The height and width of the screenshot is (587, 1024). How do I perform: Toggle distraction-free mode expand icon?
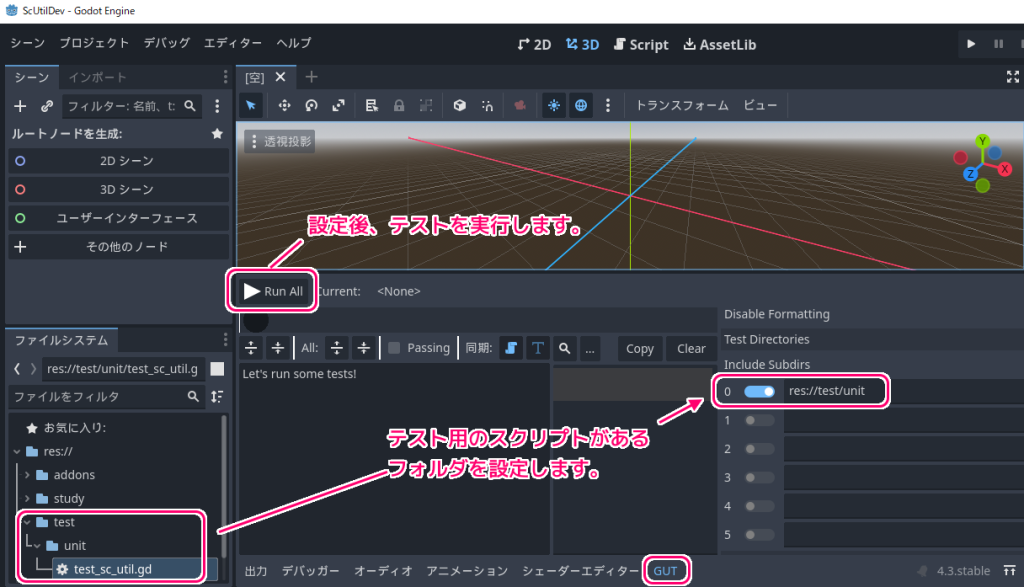(x=1013, y=77)
